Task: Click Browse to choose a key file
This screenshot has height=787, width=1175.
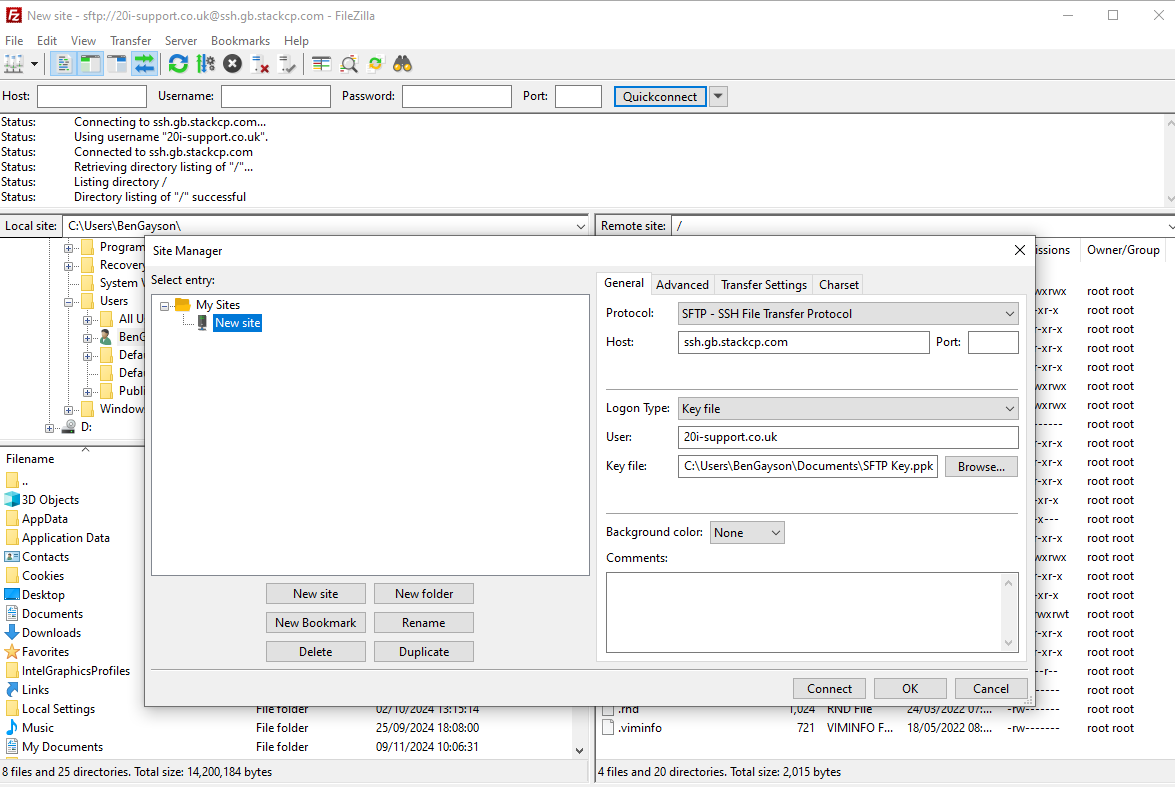Action: (981, 466)
